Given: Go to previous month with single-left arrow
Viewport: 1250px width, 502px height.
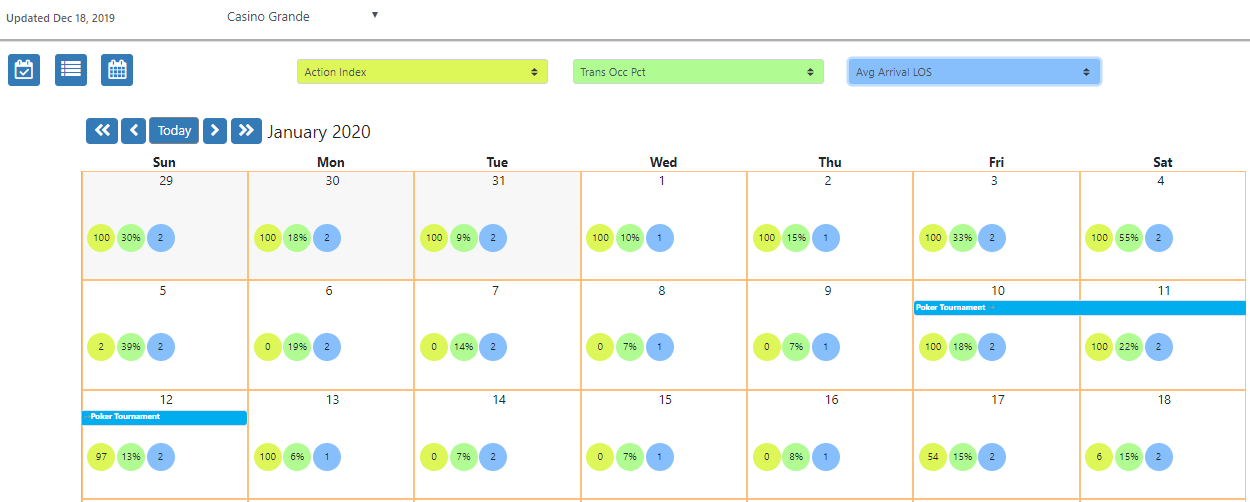Looking at the screenshot, I should click(134, 131).
